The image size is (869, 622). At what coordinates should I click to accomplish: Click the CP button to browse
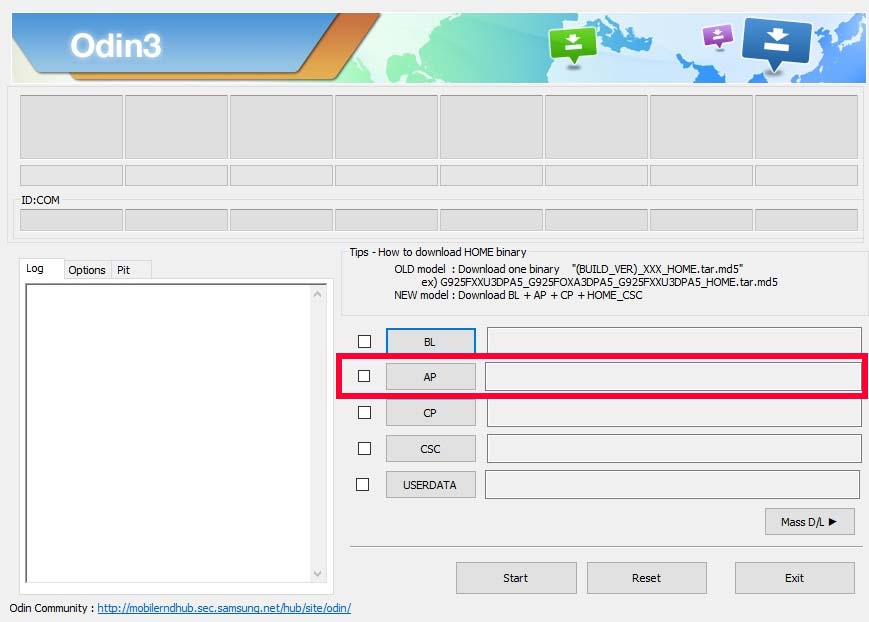[431, 413]
